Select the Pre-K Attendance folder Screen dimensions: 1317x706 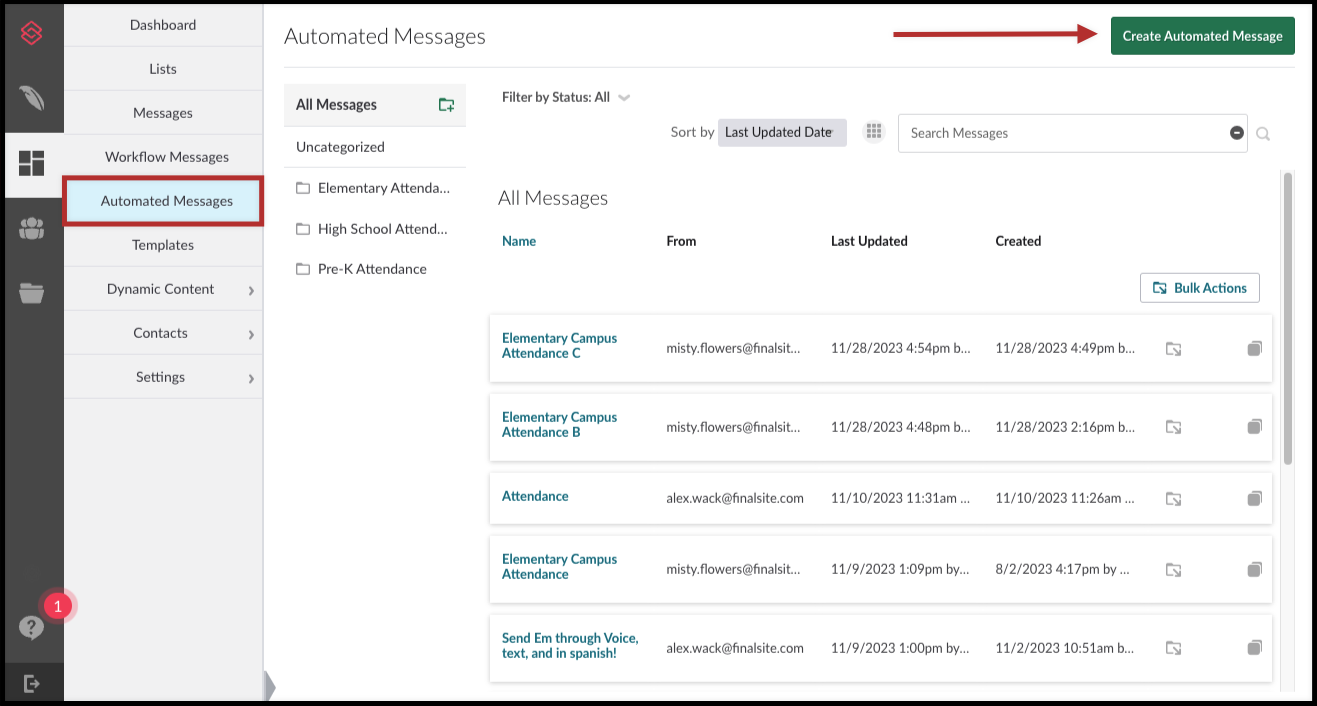[x=373, y=268]
